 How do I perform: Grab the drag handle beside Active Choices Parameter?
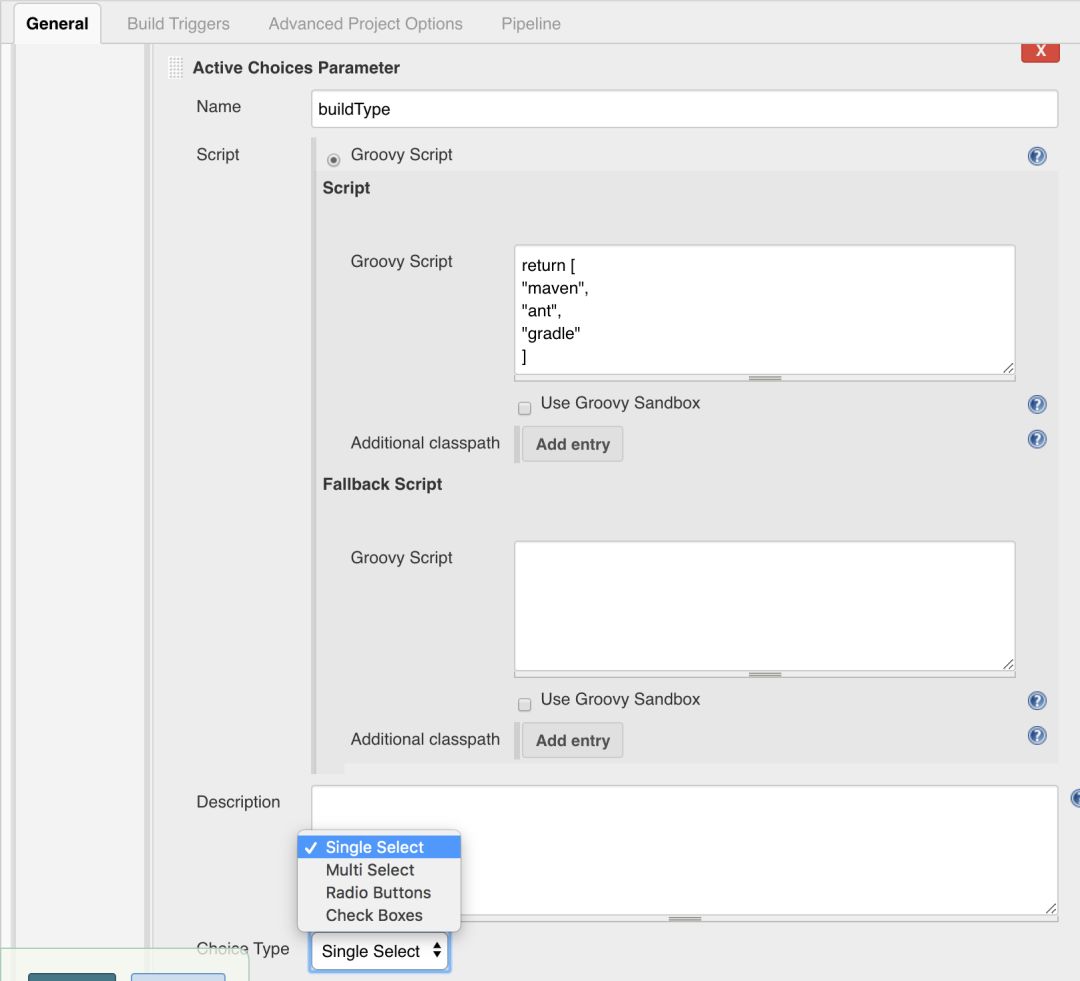point(176,68)
